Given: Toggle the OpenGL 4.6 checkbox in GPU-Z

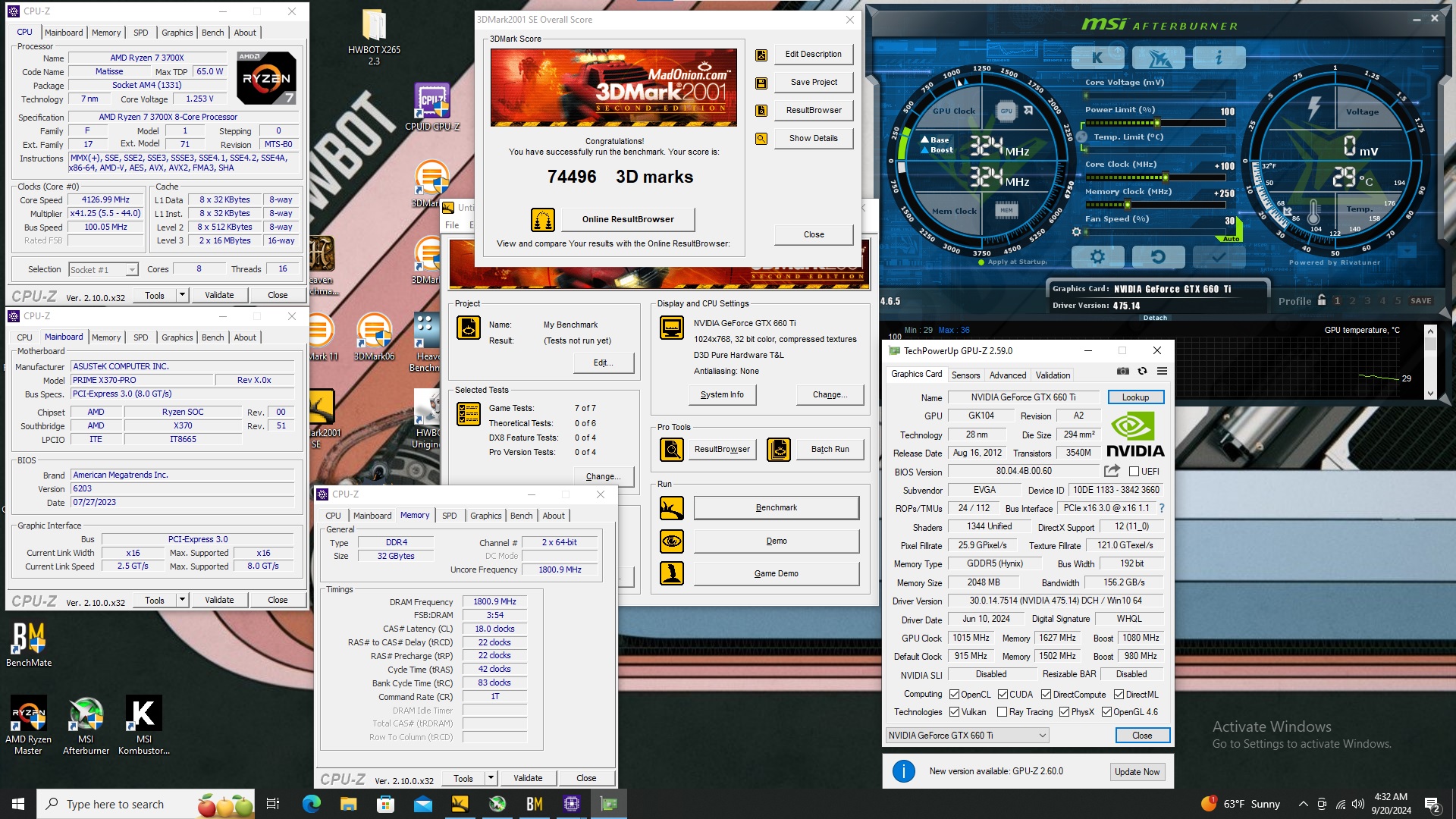Looking at the screenshot, I should 1106,712.
